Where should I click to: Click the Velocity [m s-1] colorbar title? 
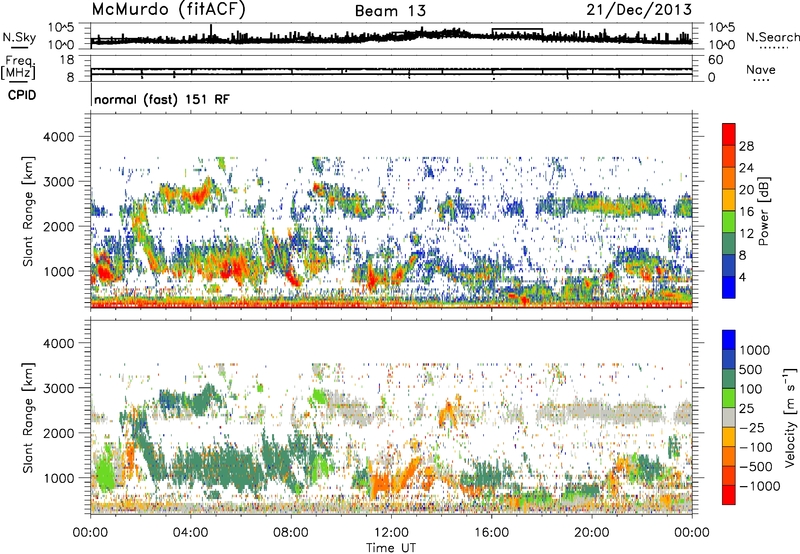point(790,417)
